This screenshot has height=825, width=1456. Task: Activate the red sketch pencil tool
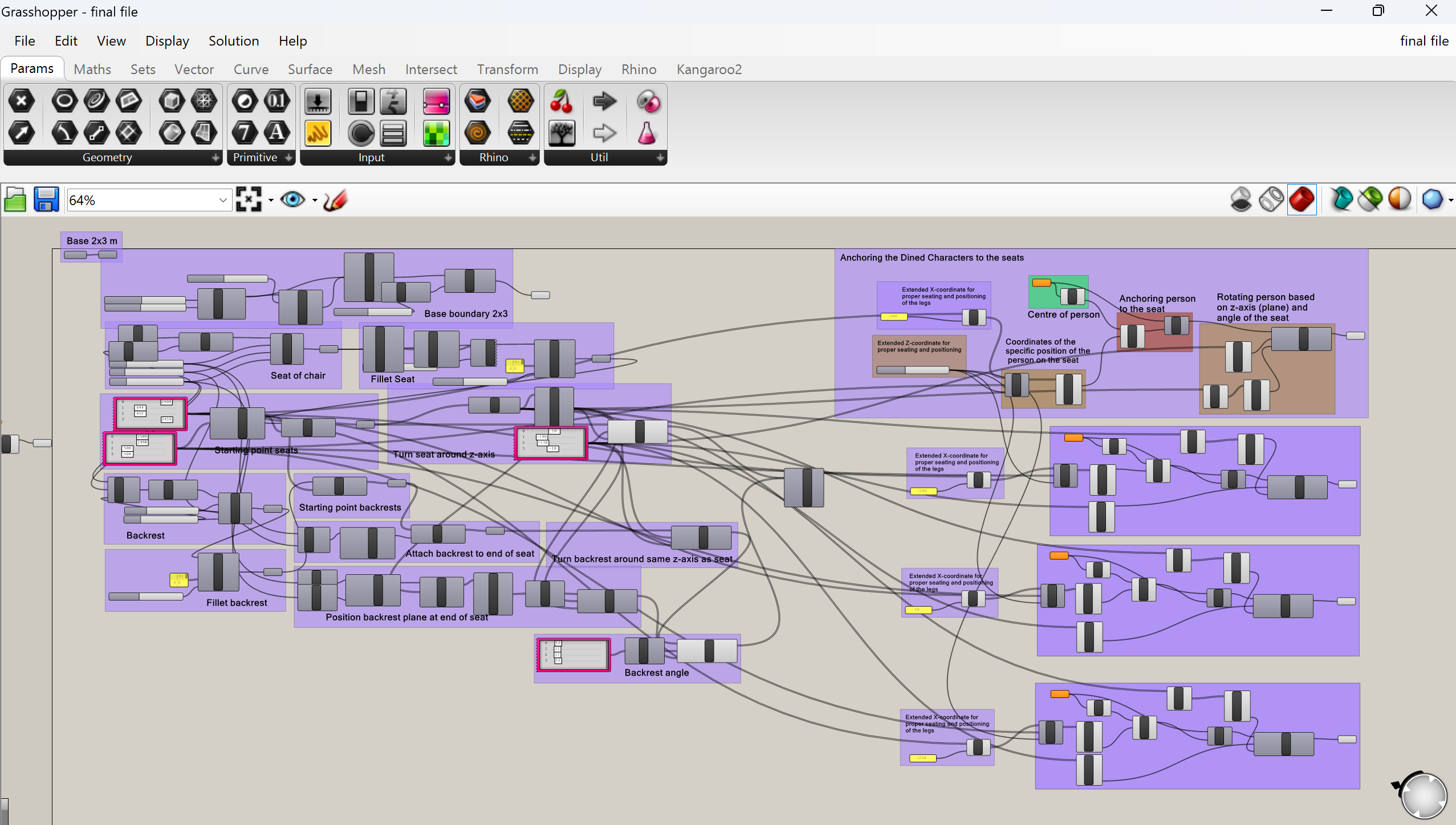[335, 200]
